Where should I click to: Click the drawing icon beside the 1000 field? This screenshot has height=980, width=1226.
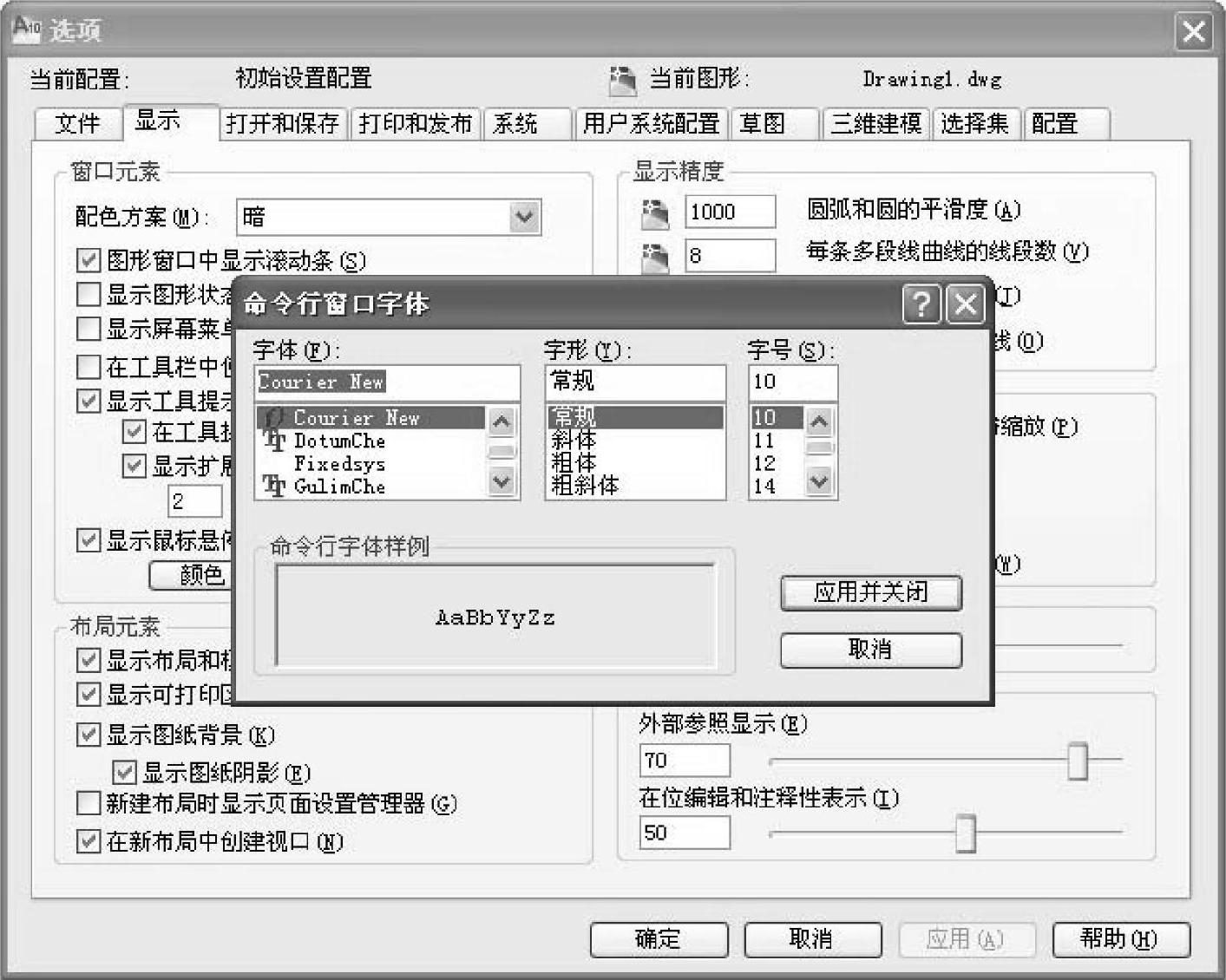pos(656,212)
